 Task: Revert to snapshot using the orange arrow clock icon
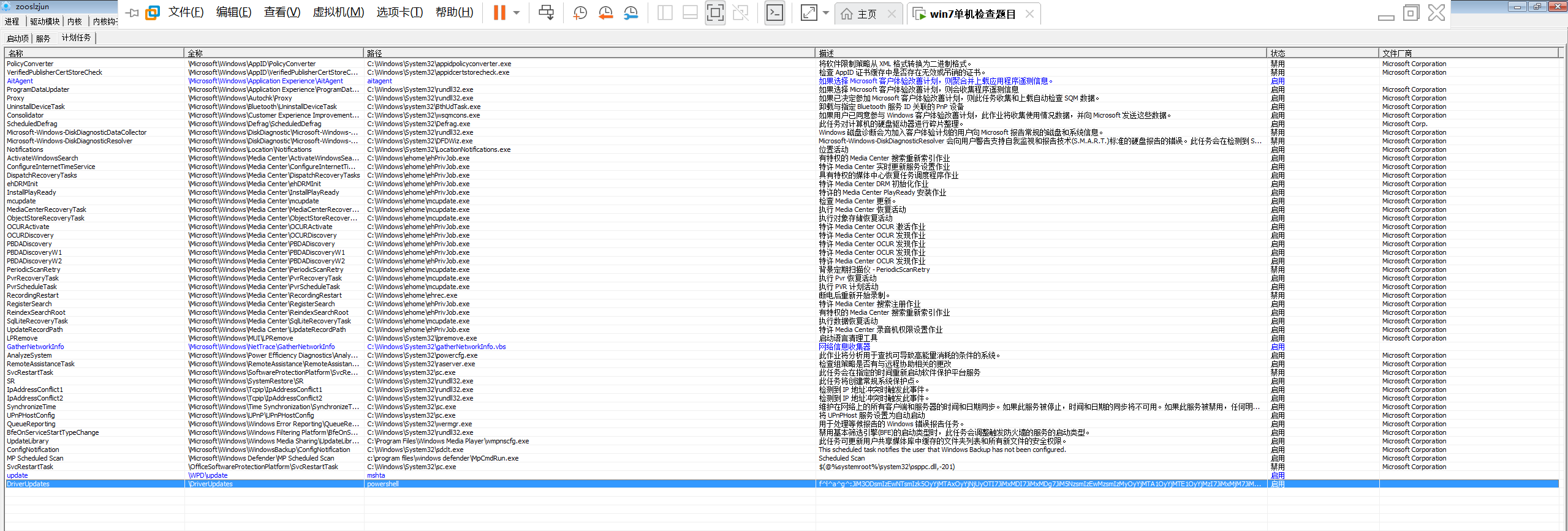(605, 13)
